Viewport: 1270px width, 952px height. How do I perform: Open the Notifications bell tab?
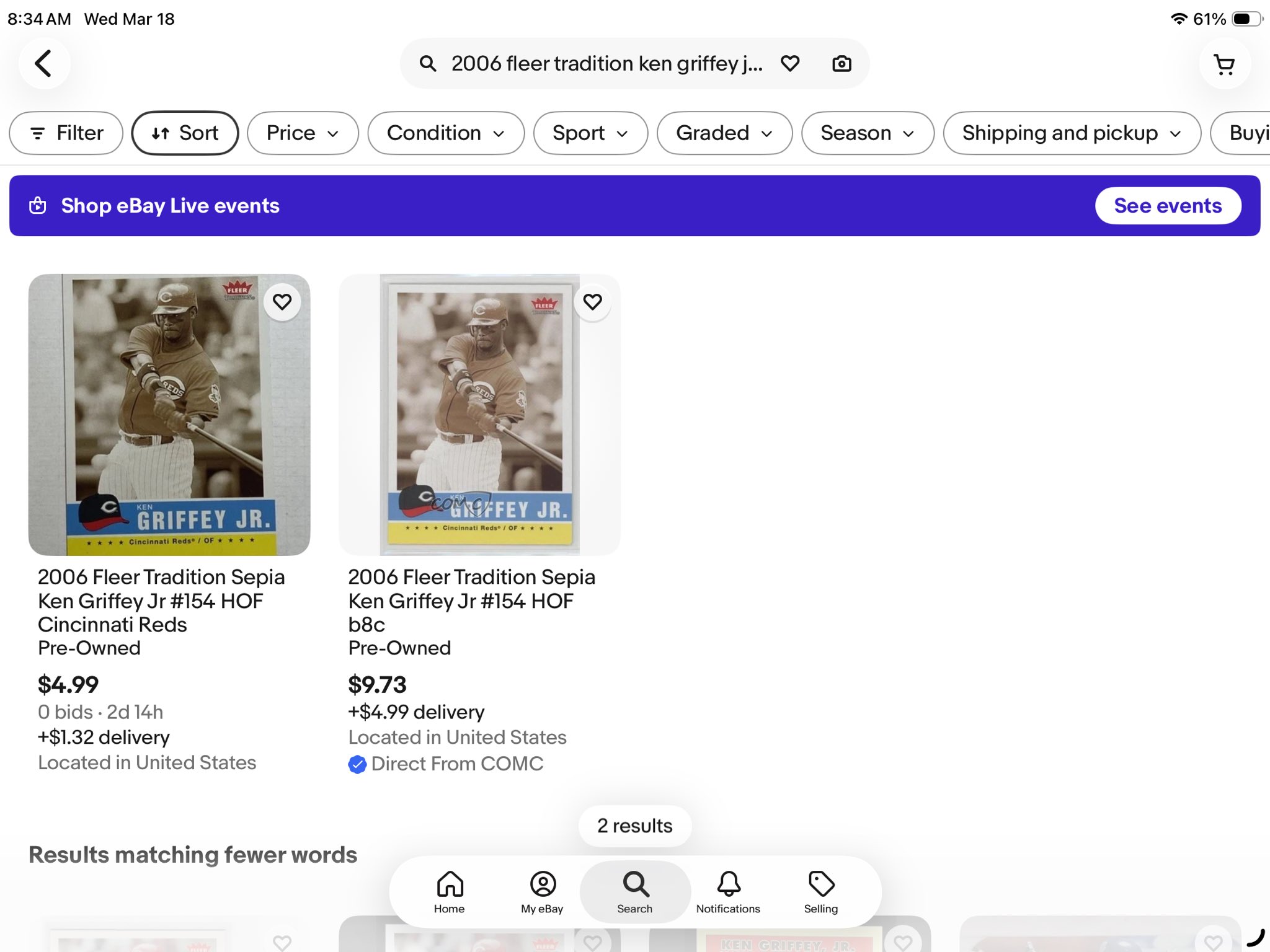[x=728, y=892]
